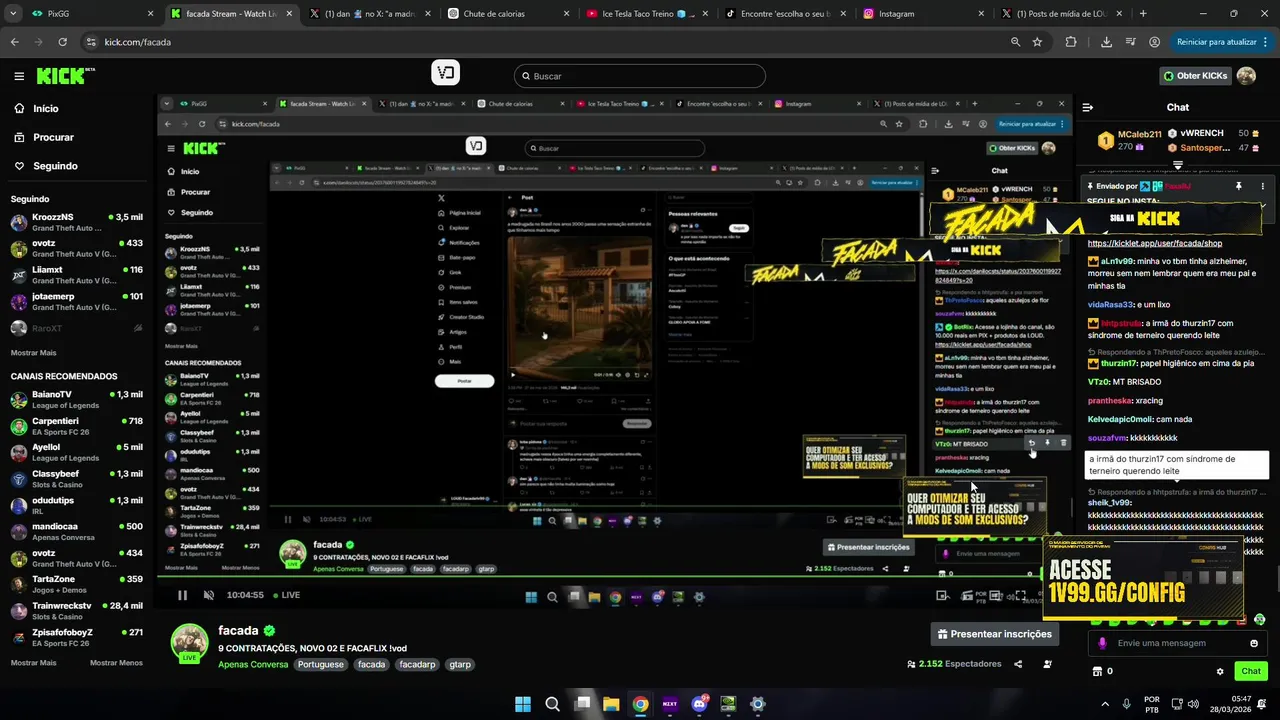The width and height of the screenshot is (1280, 720).
Task: Select Procurar in the main Kick sidebar
Action: (x=45, y=137)
